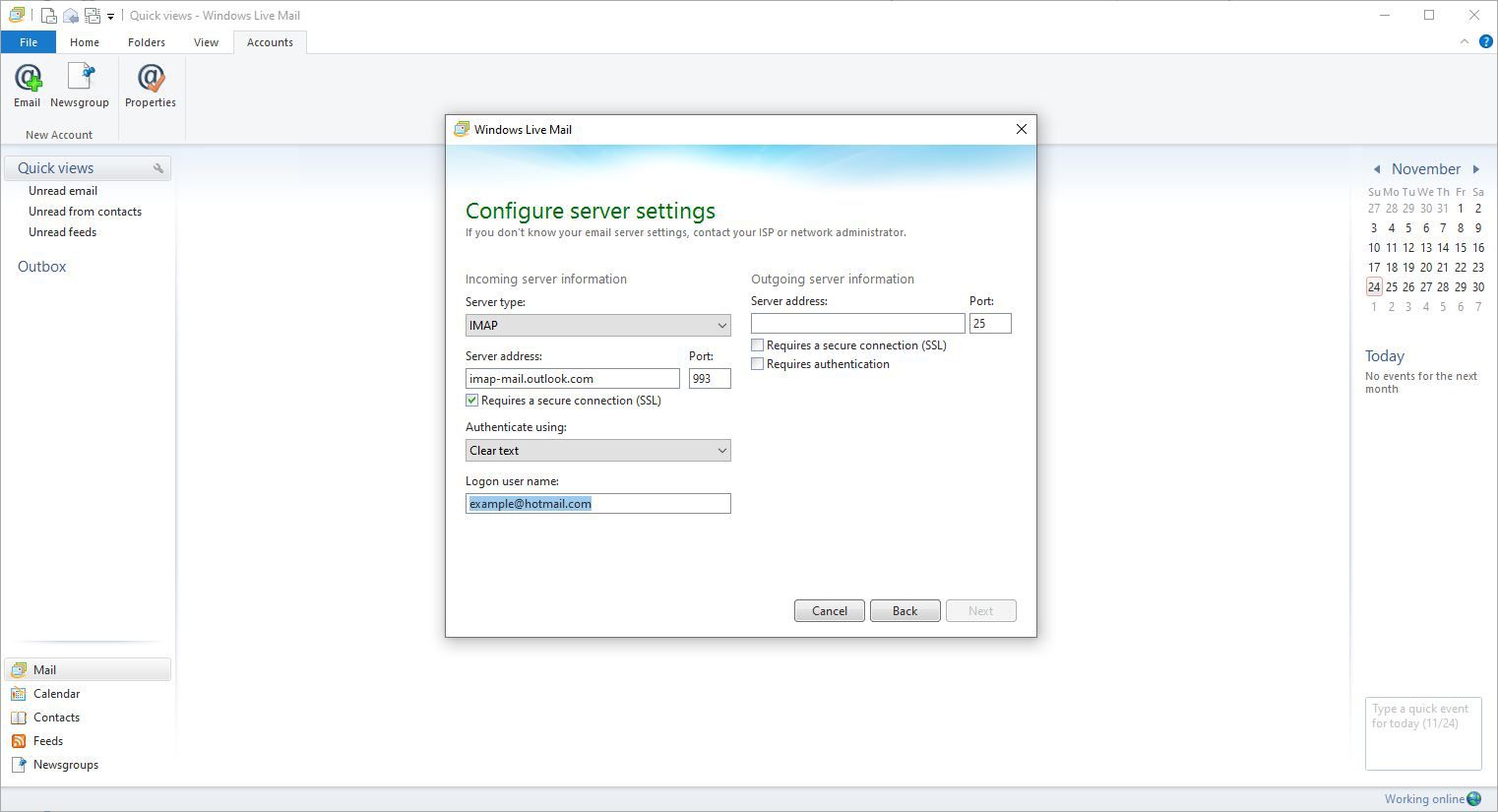
Task: Click the send/receive quick access icon
Action: point(93,16)
